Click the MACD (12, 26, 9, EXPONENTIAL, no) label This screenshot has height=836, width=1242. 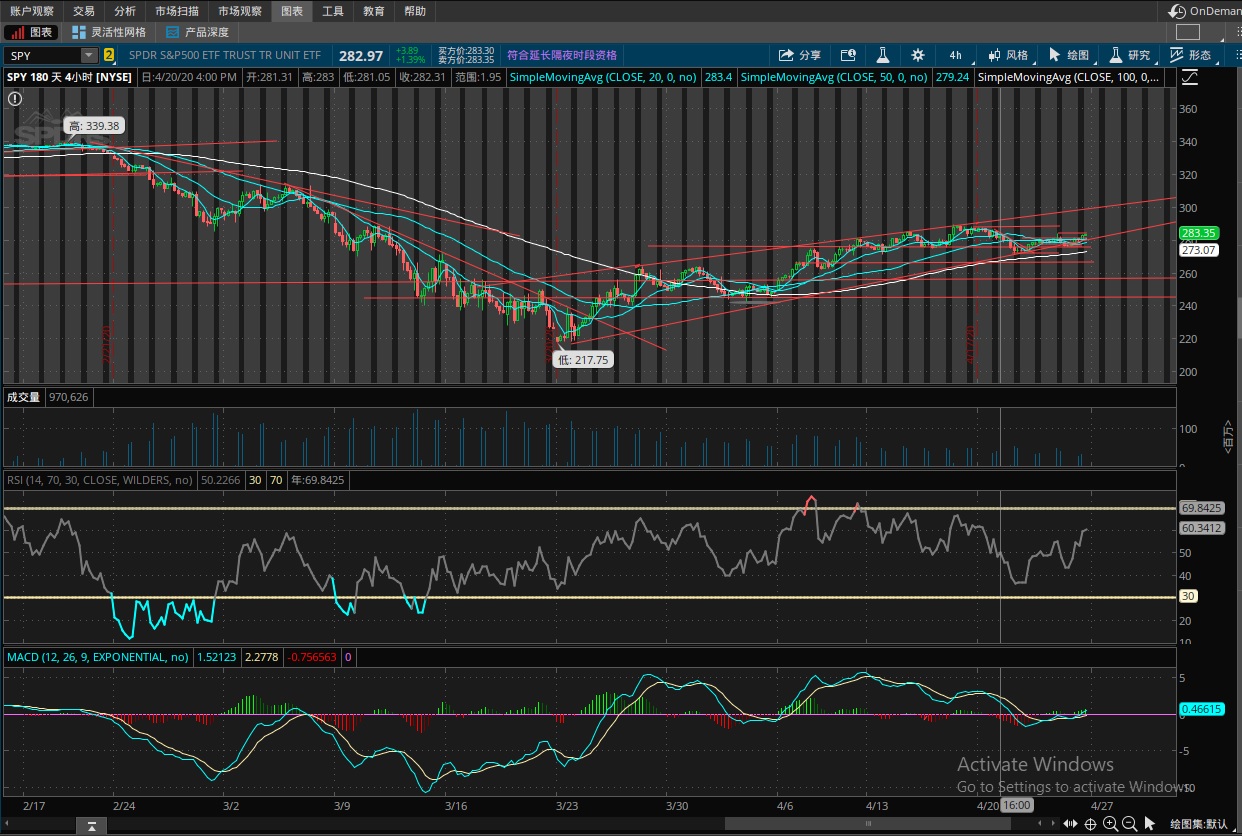pos(98,657)
